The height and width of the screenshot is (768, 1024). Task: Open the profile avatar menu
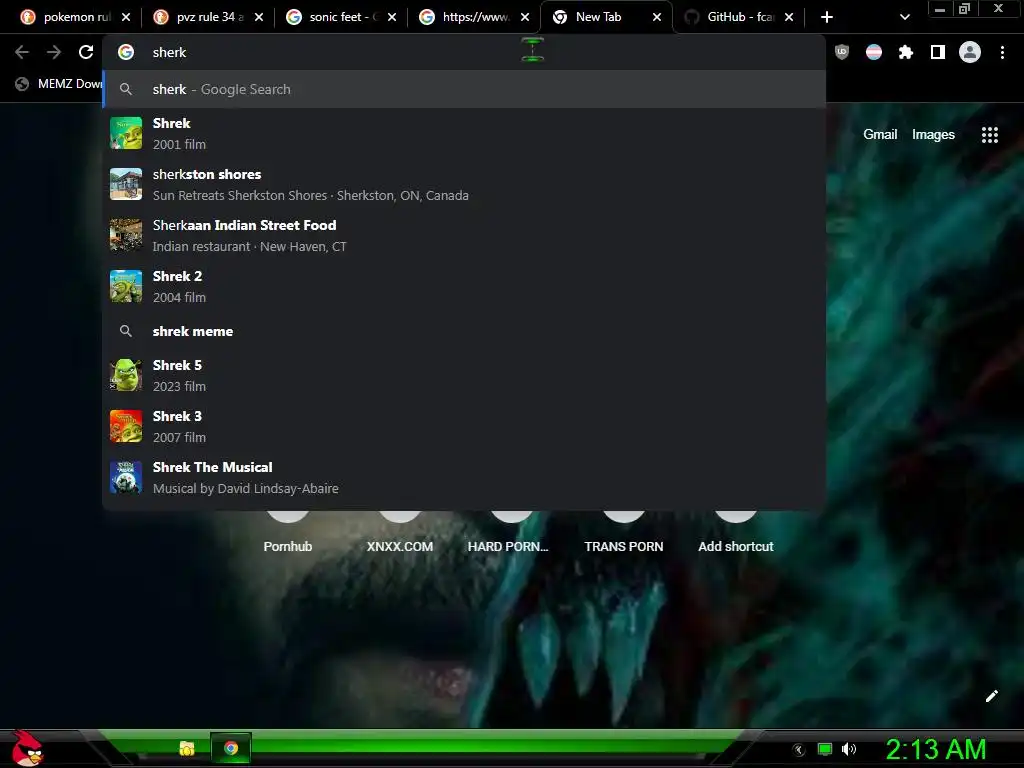pyautogui.click(x=970, y=52)
